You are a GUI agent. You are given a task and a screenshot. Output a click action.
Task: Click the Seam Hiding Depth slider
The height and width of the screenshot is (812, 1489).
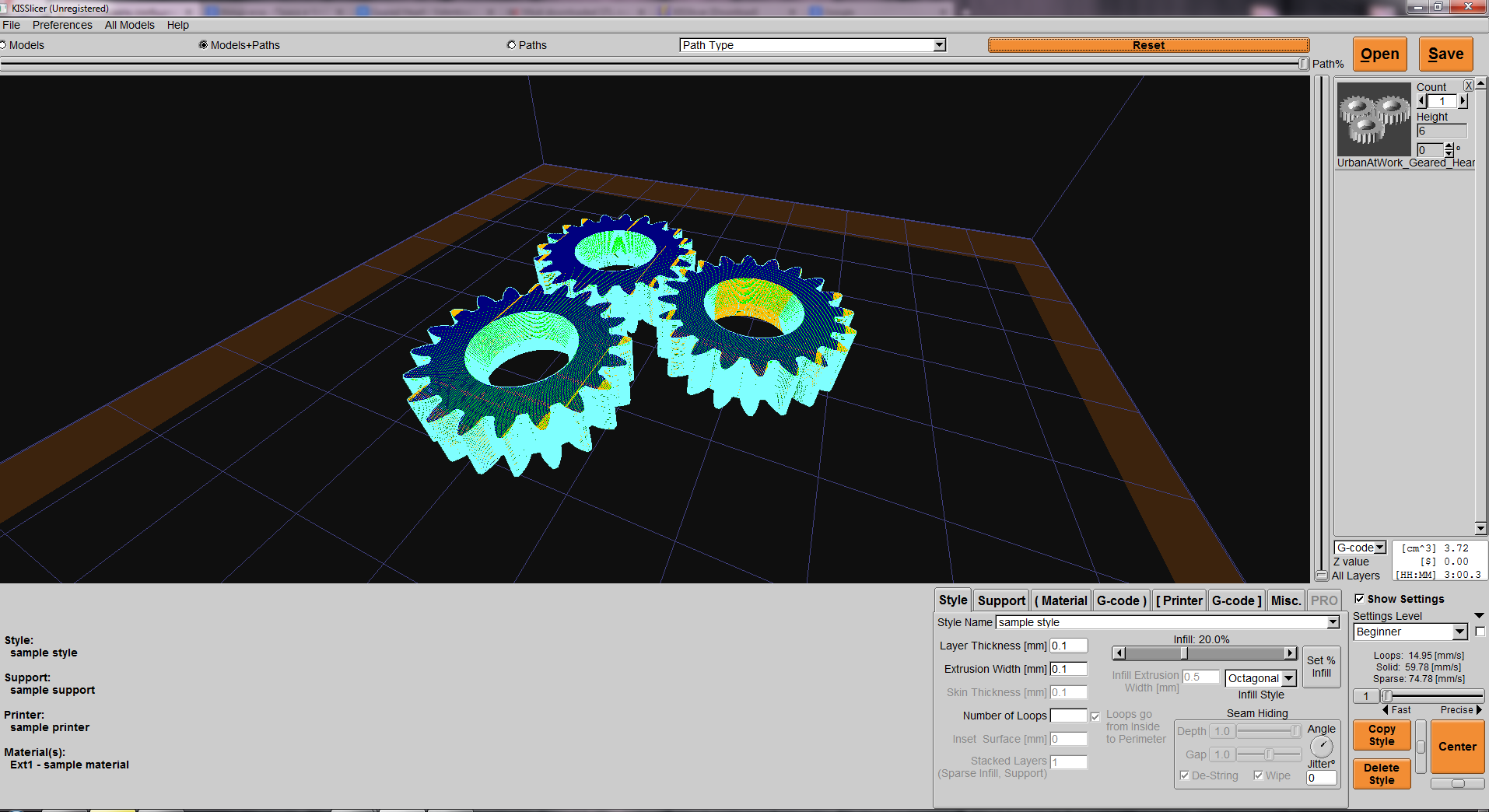tap(1269, 731)
